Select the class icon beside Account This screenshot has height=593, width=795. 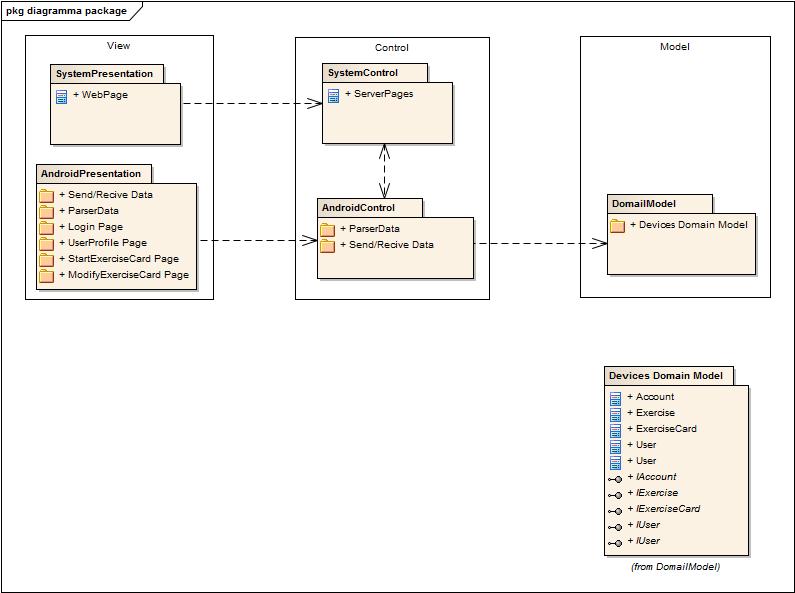[616, 399]
